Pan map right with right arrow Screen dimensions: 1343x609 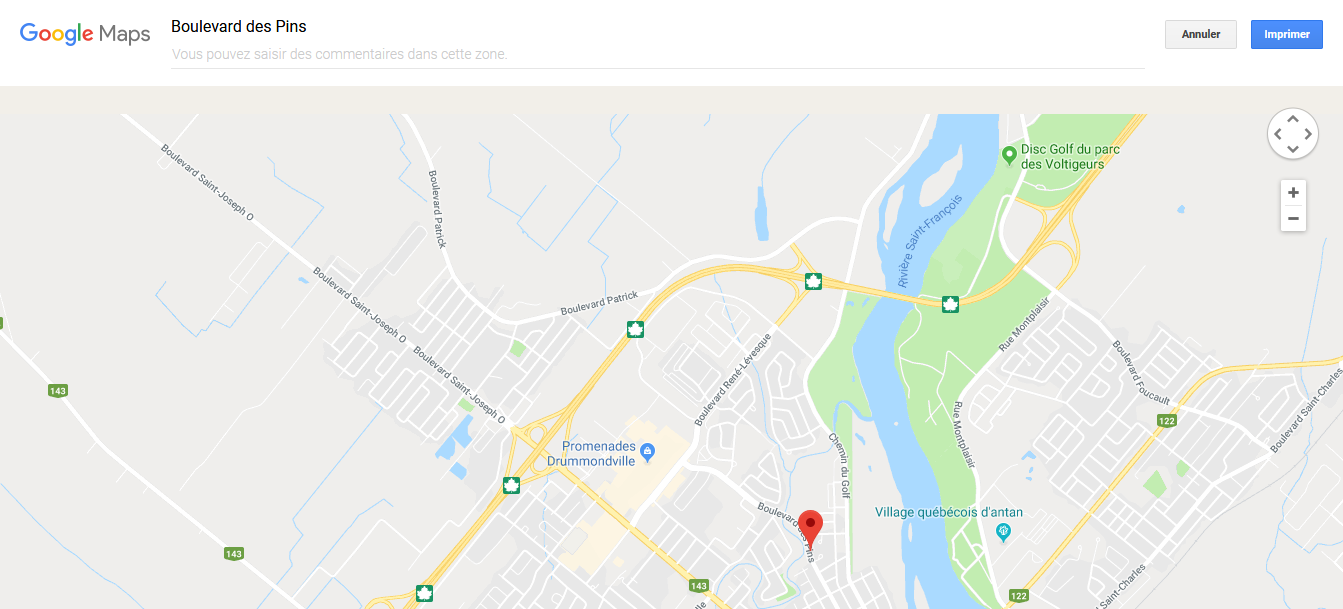coord(1307,134)
